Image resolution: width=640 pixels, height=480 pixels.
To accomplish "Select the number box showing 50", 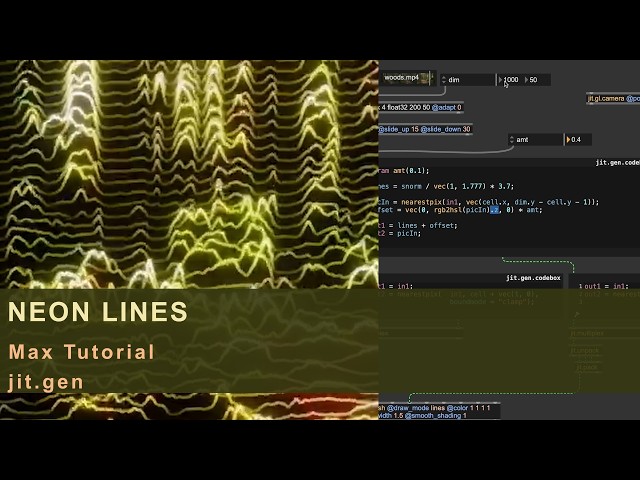I will pos(536,80).
